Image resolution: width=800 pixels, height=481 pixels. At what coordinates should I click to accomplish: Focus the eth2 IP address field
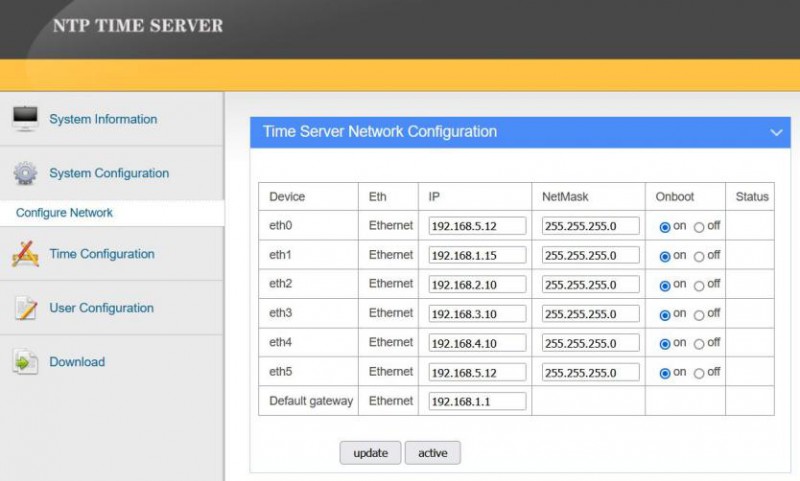click(477, 285)
